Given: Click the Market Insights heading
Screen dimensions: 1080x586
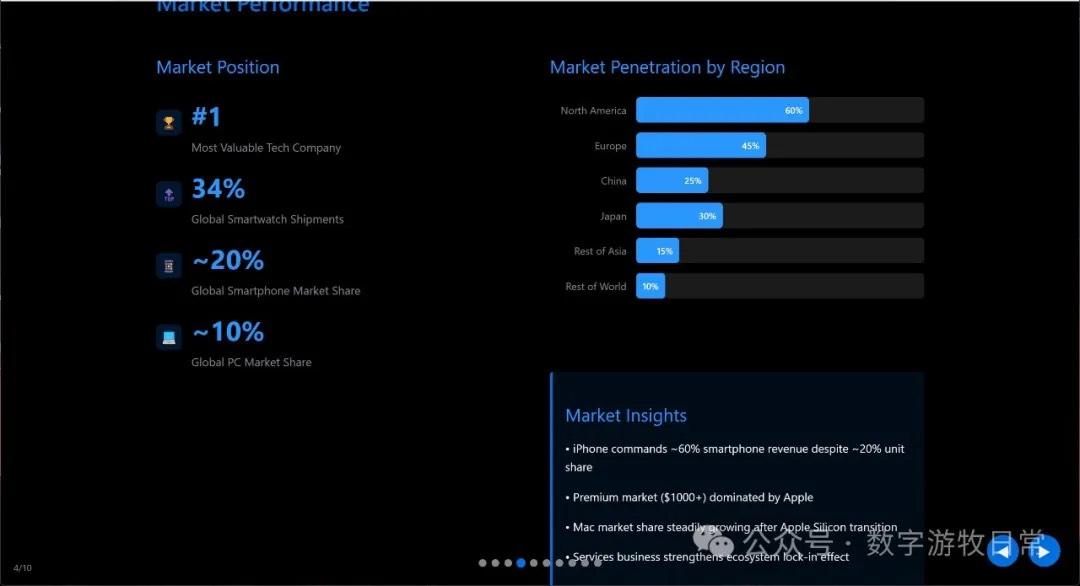Looking at the screenshot, I should point(626,416).
